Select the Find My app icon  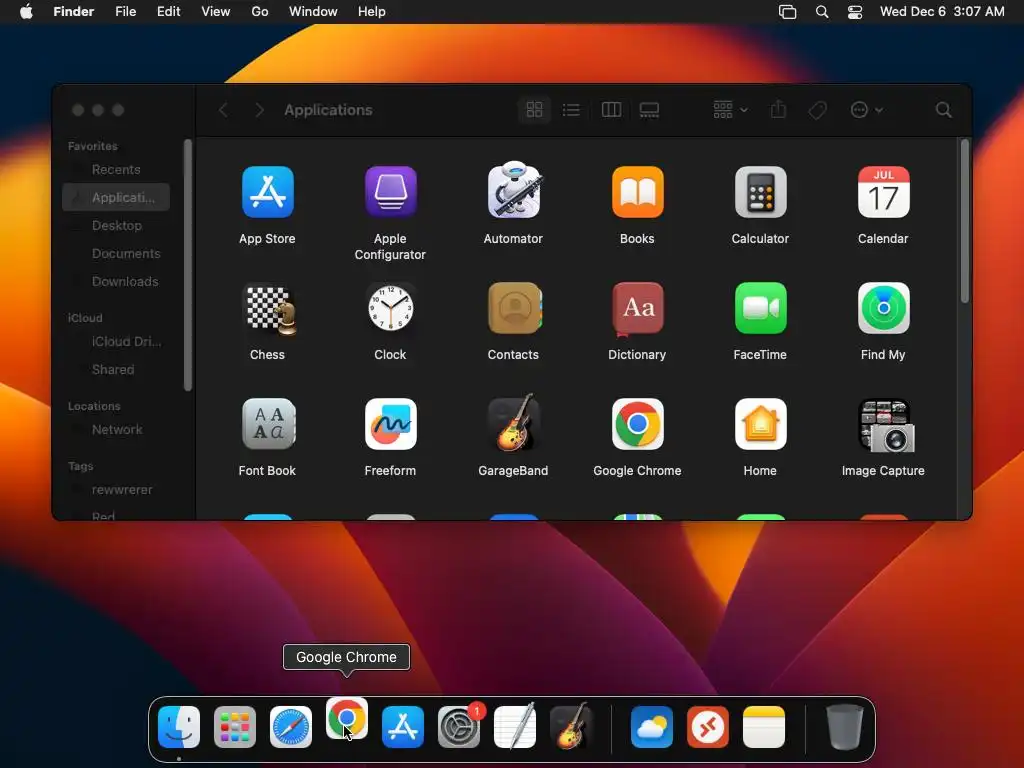[x=883, y=308]
